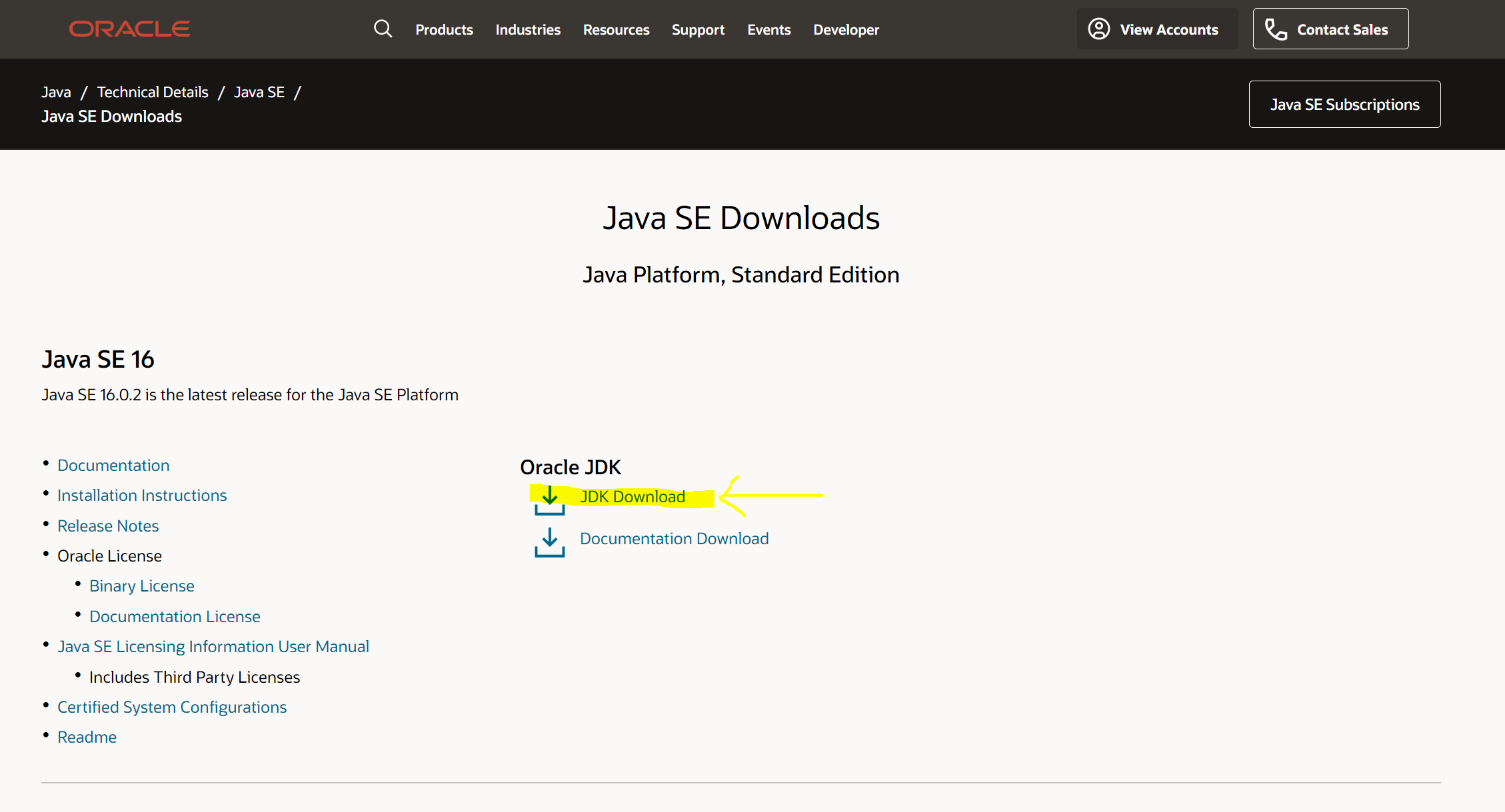Open Java SE Licensing Information User Manual
1505x812 pixels.
[x=213, y=646]
